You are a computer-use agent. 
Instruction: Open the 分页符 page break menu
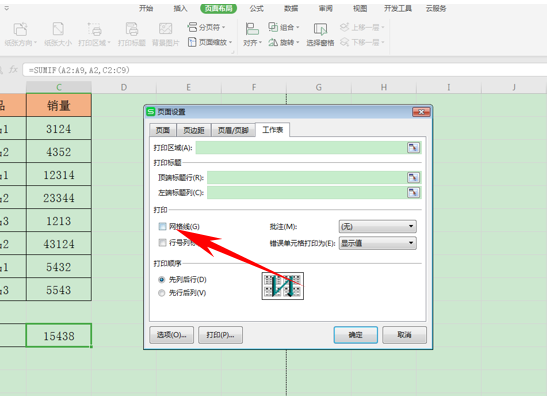tap(206, 27)
